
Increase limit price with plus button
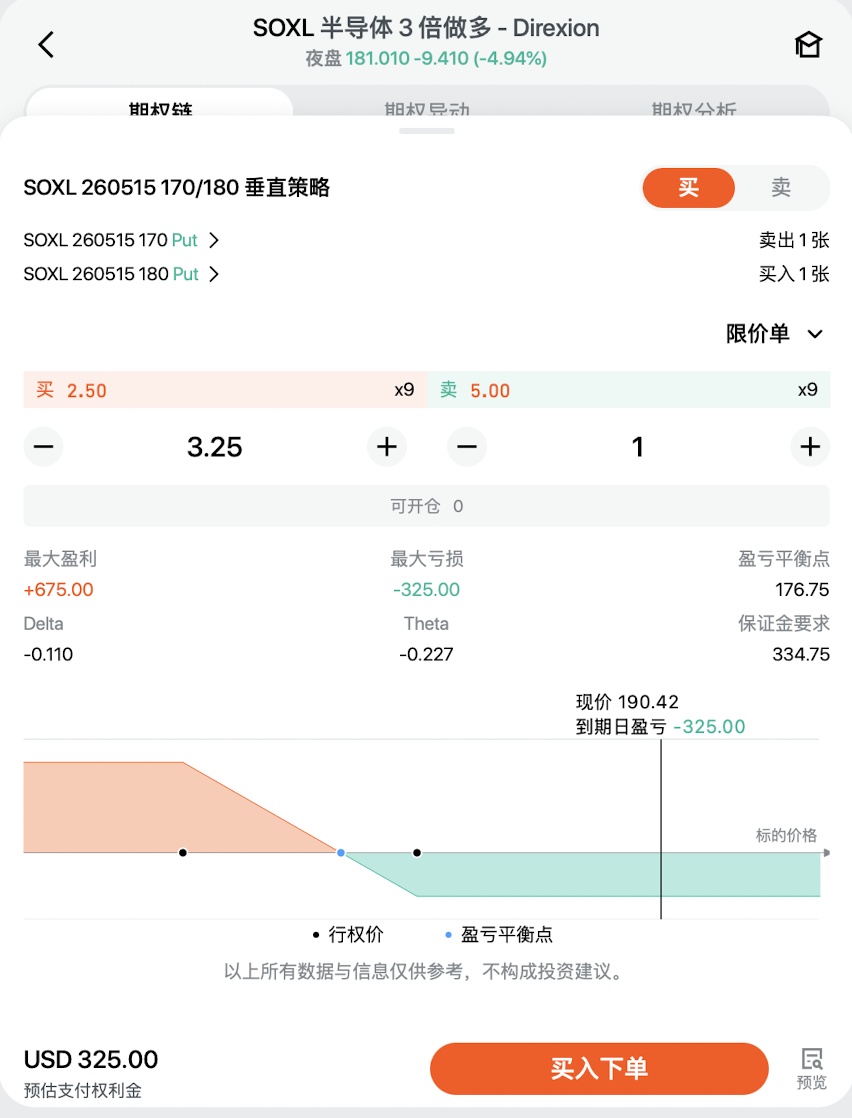click(386, 447)
